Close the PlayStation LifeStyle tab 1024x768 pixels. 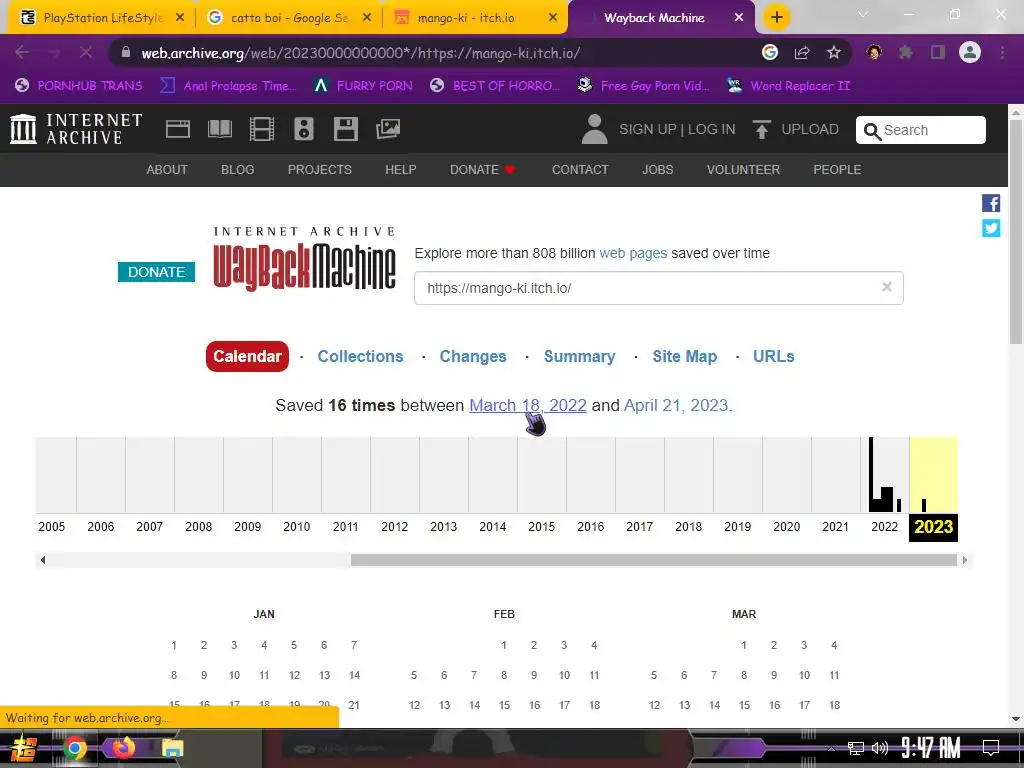(180, 18)
